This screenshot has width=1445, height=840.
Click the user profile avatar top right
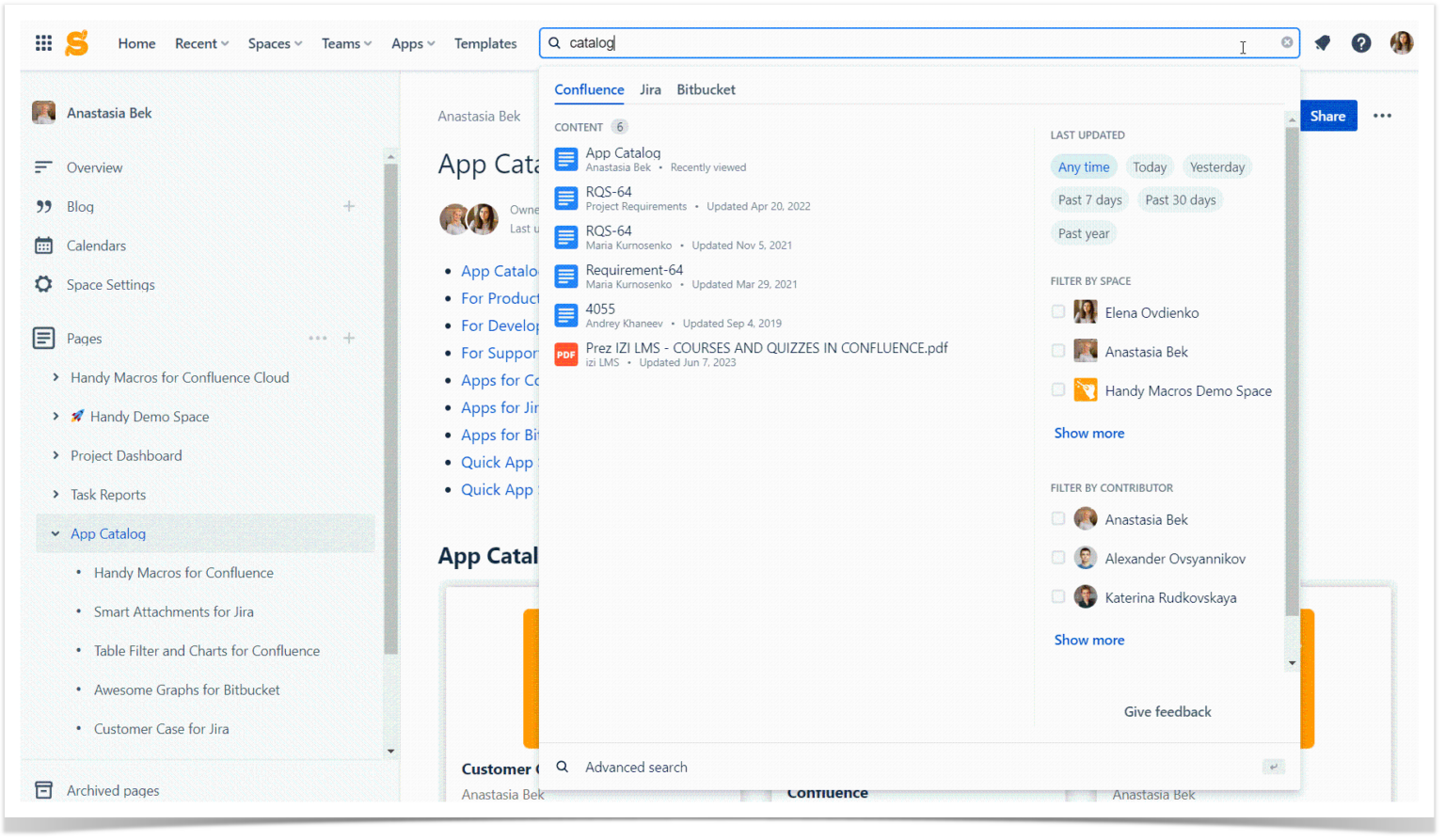1401,43
